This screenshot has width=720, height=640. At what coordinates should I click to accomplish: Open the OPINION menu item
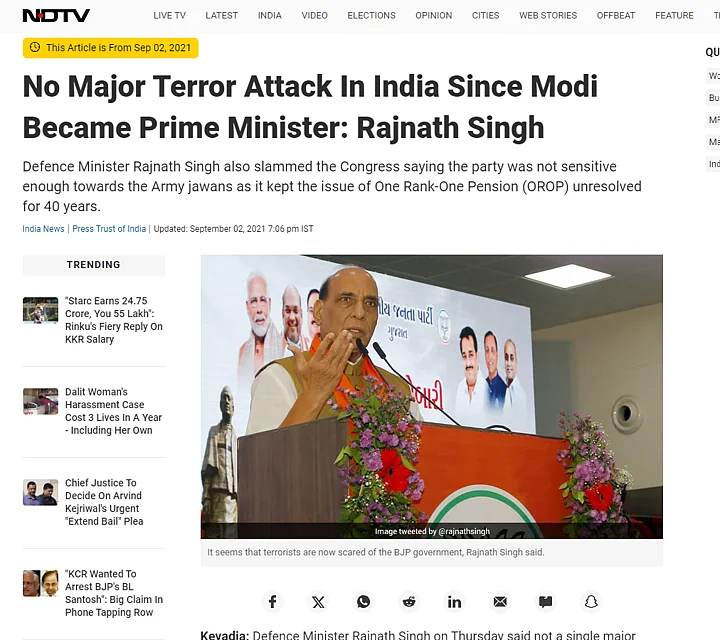point(433,16)
